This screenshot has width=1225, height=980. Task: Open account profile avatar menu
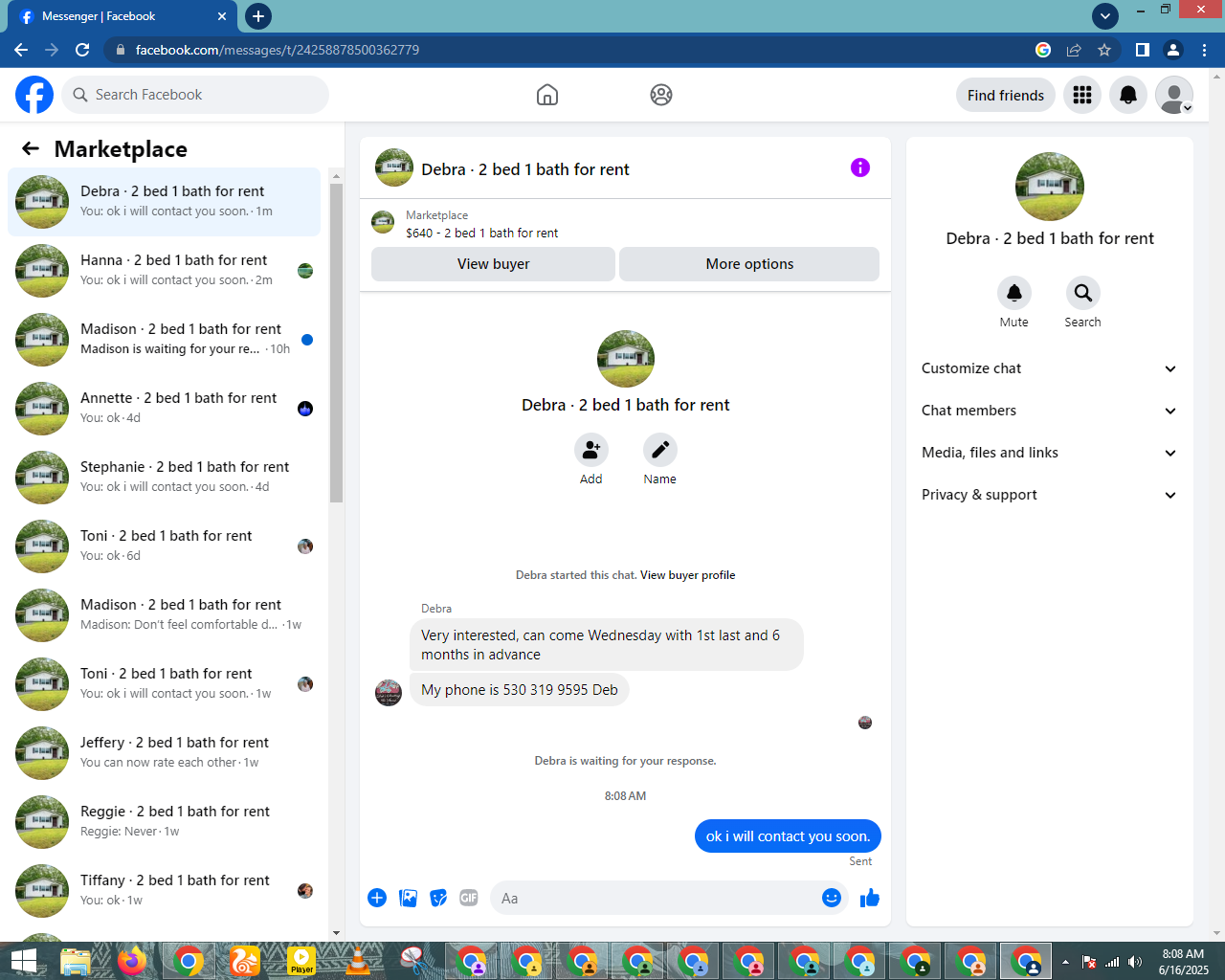point(1174,95)
